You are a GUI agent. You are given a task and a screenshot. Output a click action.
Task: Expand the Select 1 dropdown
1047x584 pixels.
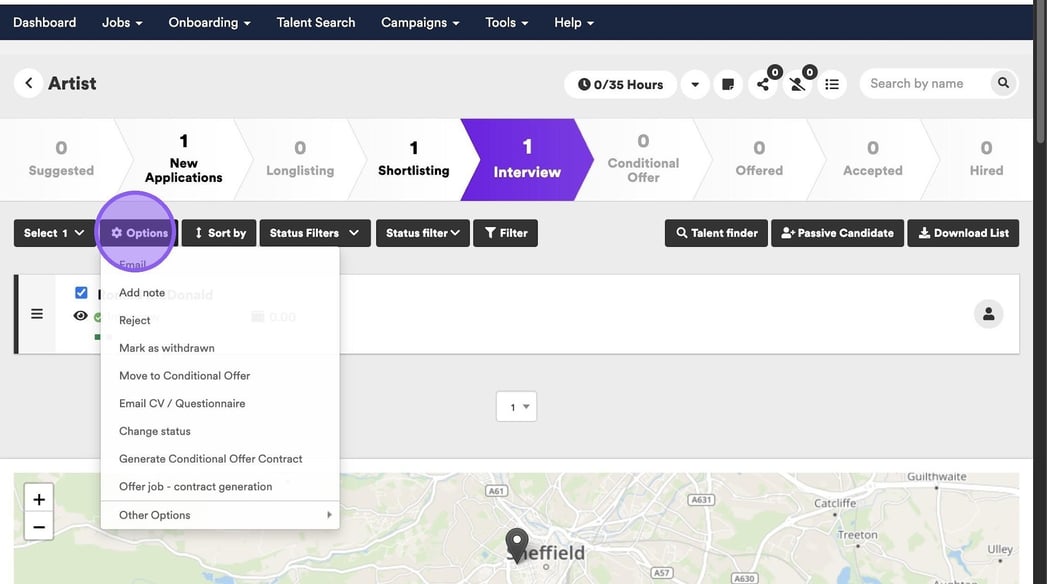(54, 233)
